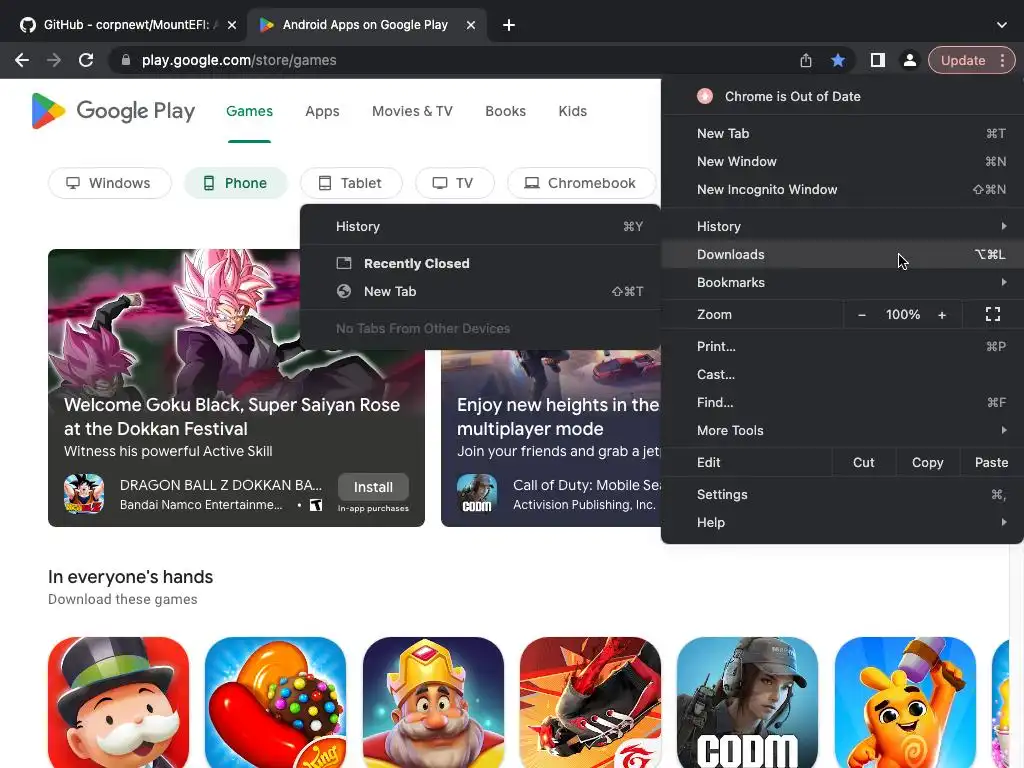Open the orange creature game icon
This screenshot has width=1024, height=768.
pyautogui.click(x=905, y=703)
